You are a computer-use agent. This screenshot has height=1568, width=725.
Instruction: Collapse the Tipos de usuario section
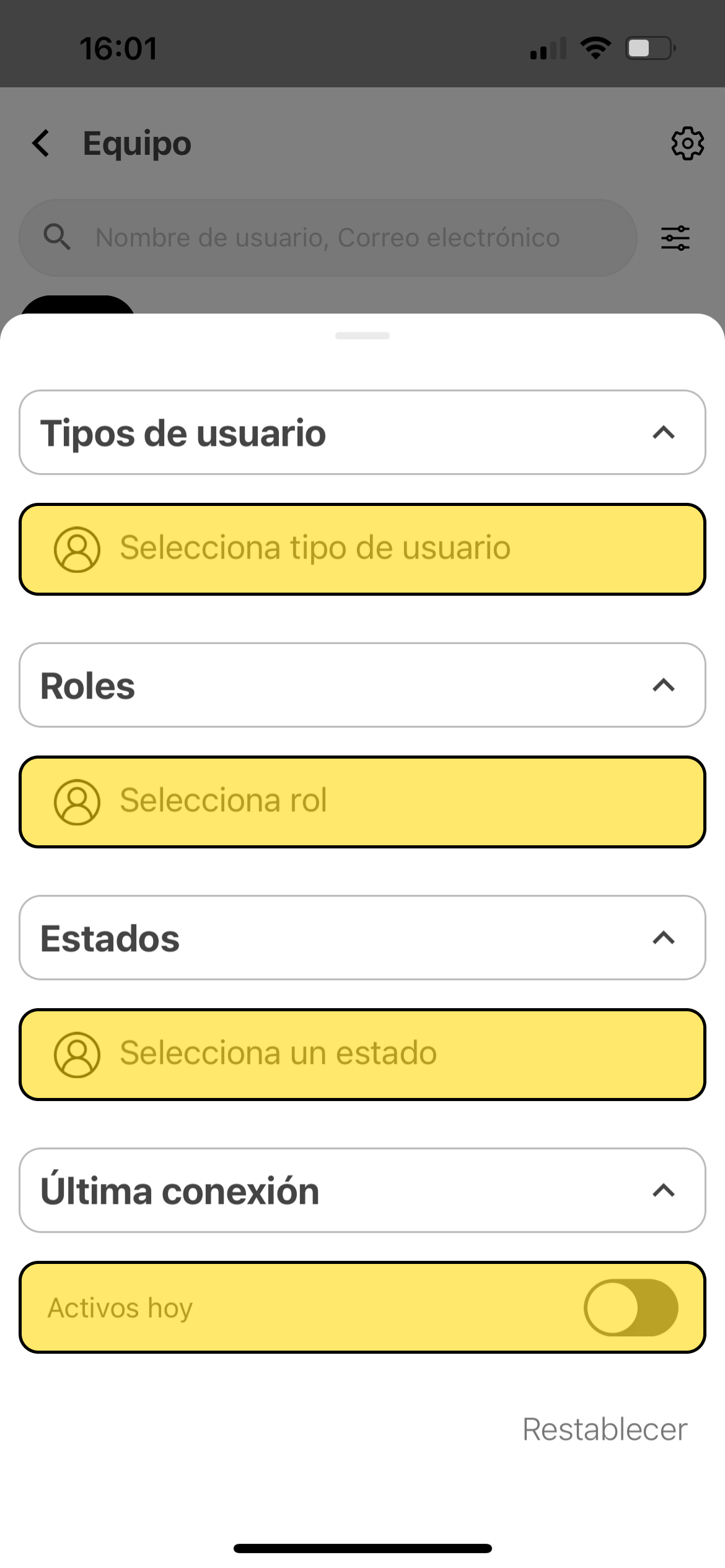(x=663, y=432)
